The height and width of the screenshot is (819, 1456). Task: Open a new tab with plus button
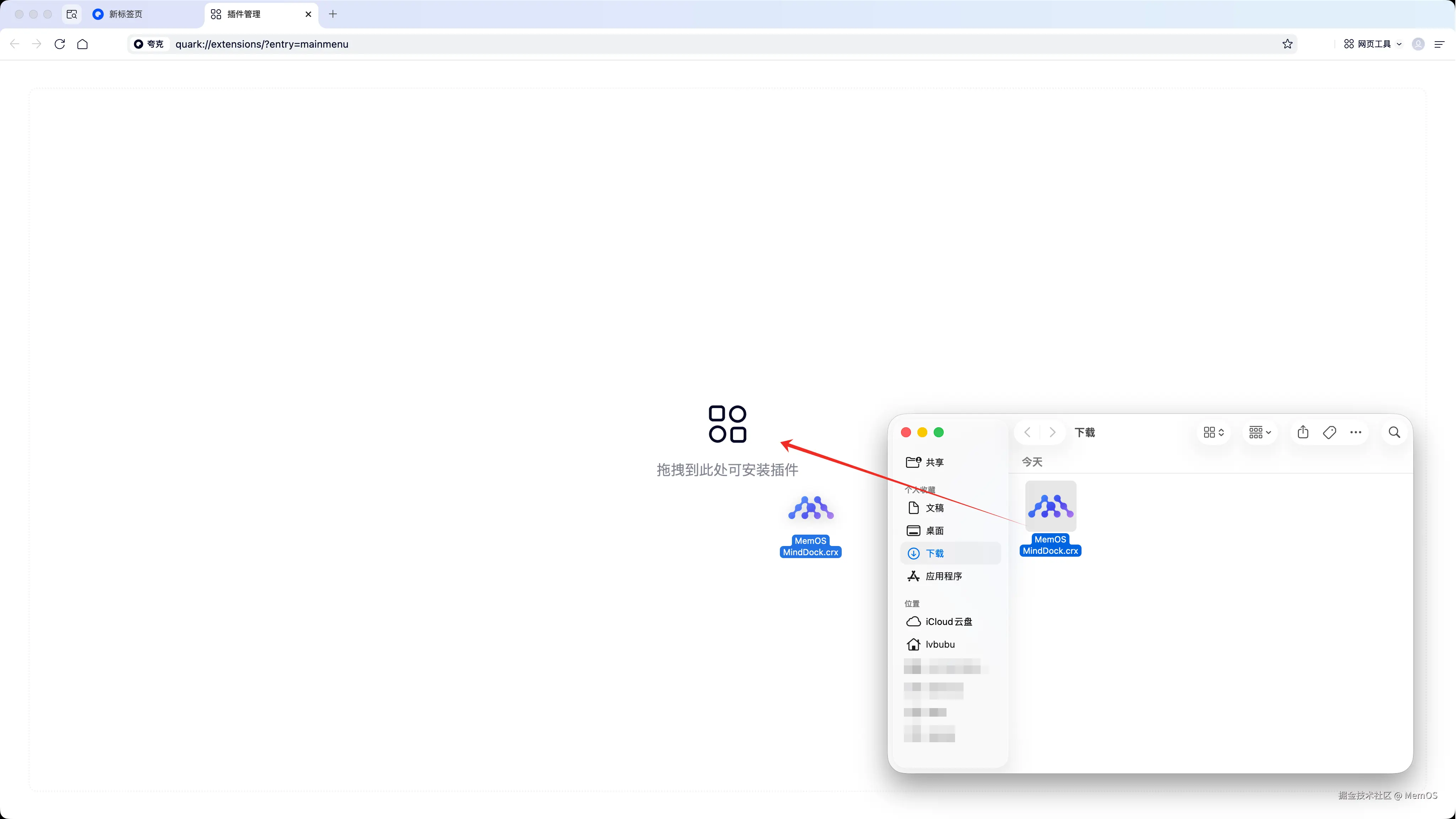[333, 14]
